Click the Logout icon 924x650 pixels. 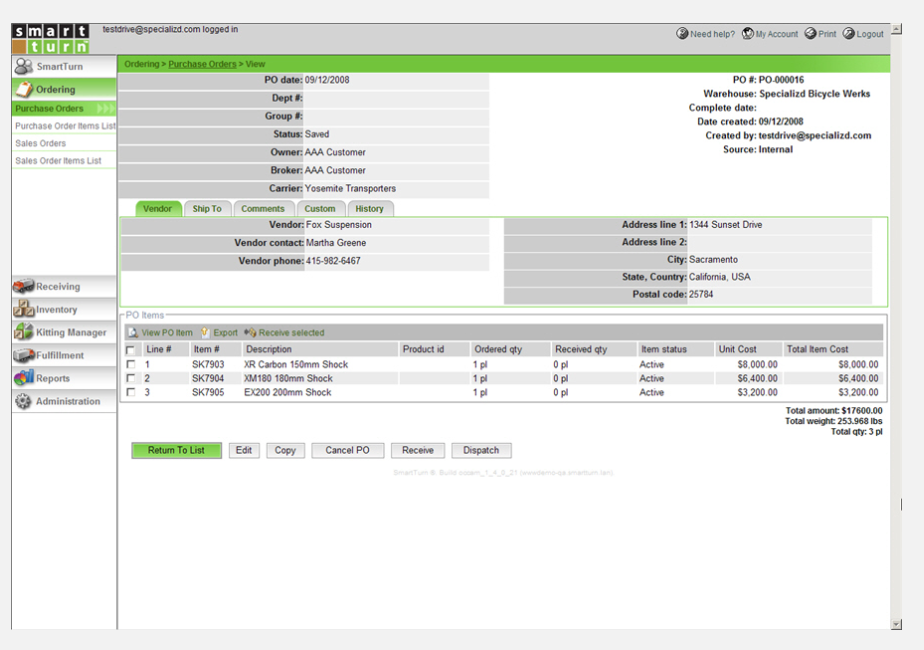tap(849, 33)
